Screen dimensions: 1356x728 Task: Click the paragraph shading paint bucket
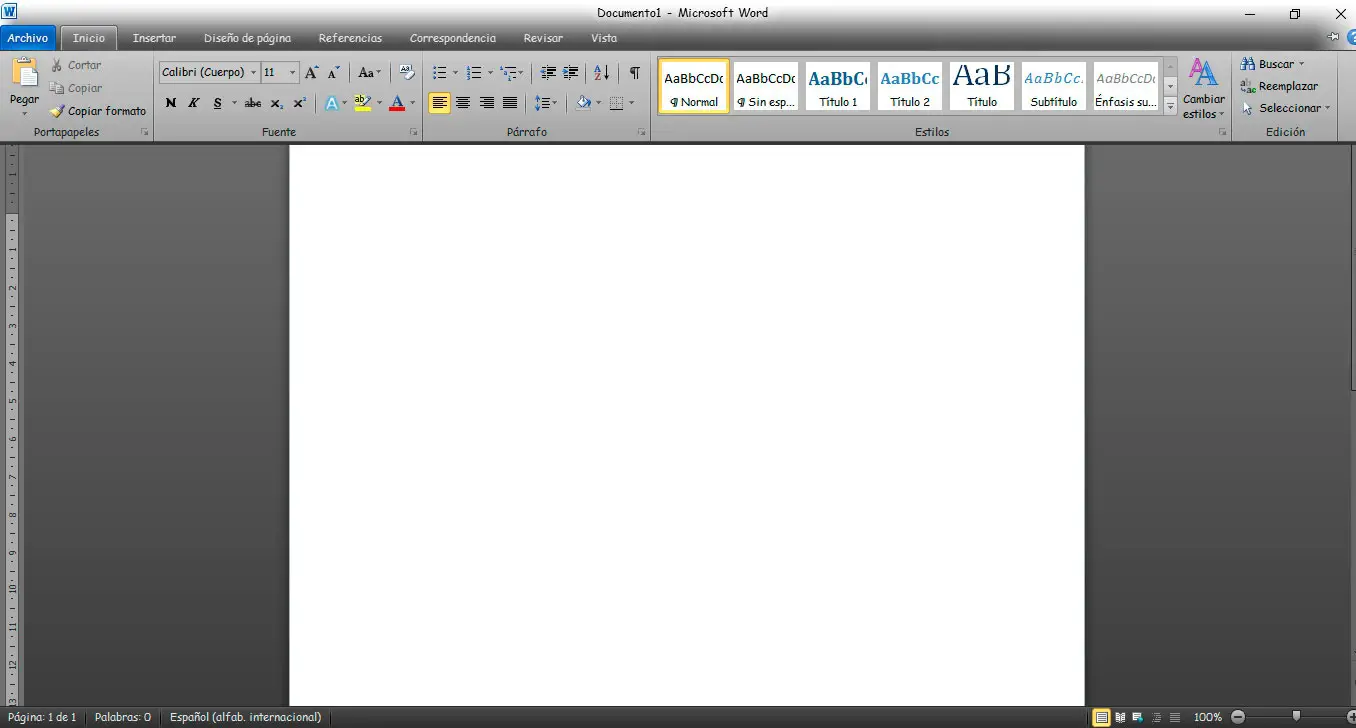click(584, 102)
